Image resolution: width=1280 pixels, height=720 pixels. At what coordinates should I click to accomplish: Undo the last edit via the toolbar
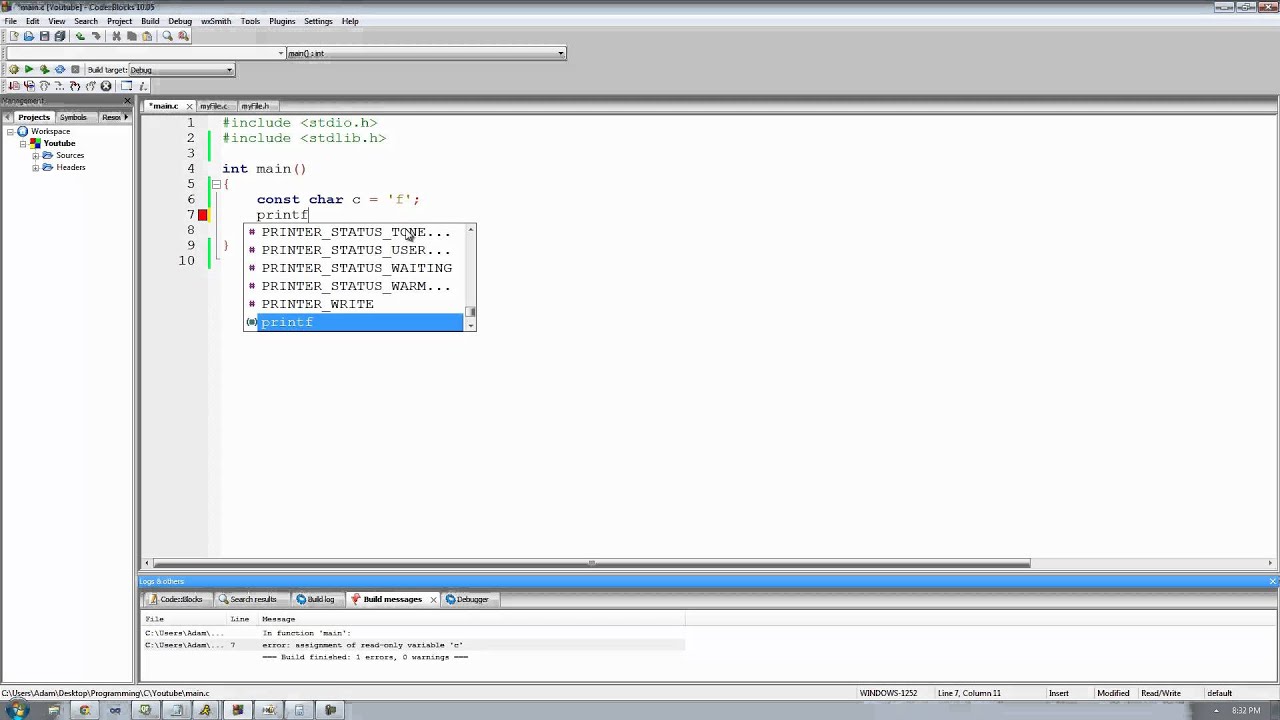(80, 36)
